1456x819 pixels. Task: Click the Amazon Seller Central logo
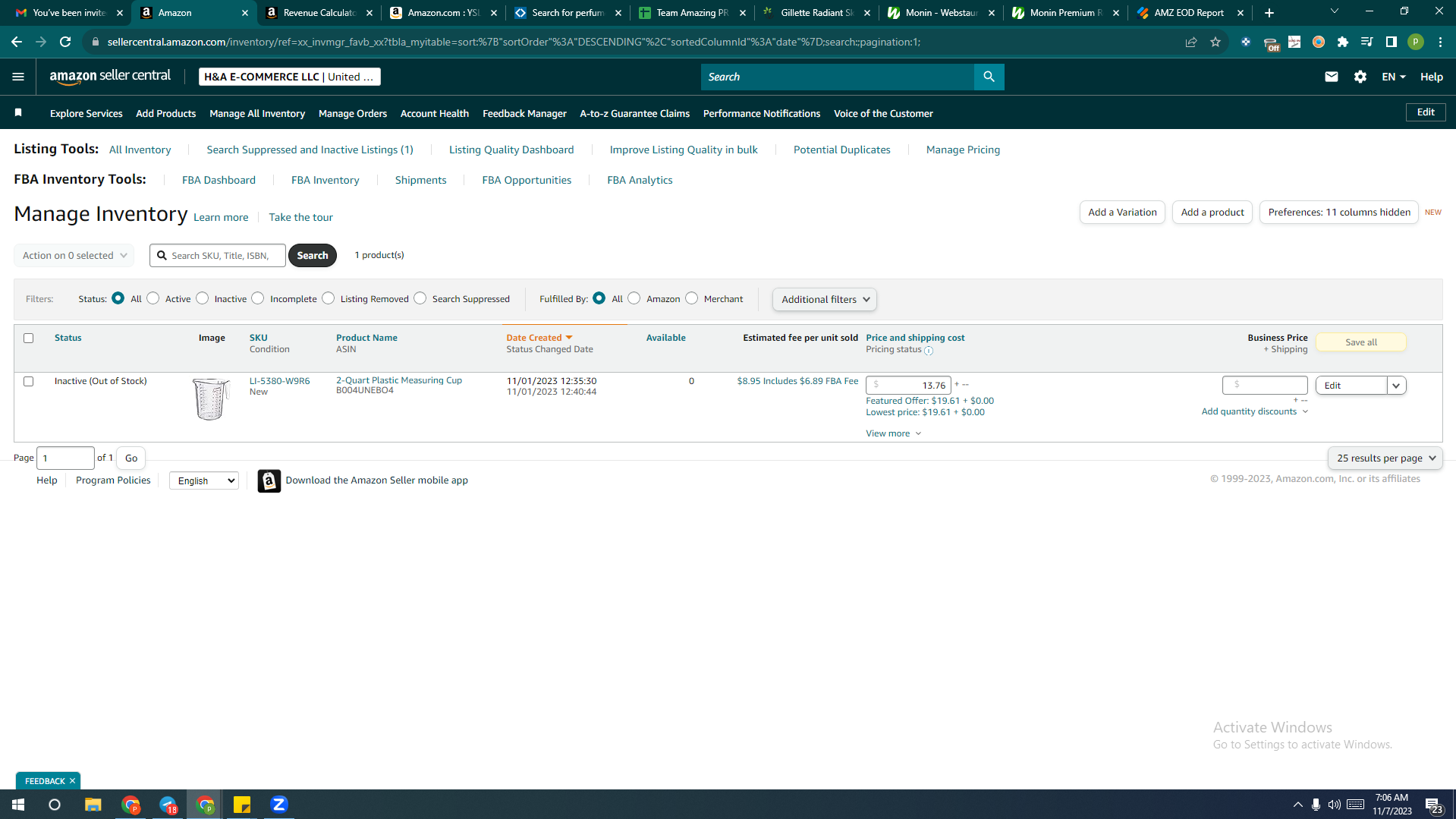(x=110, y=77)
